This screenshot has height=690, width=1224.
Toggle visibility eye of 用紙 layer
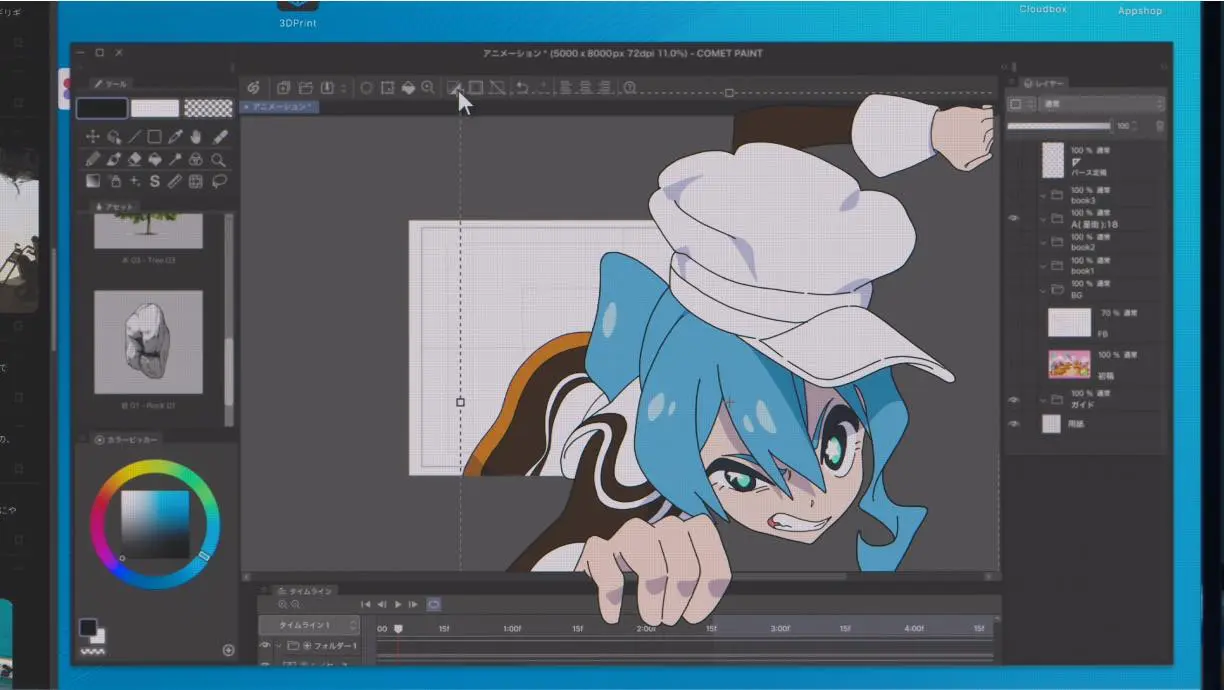[x=1013, y=424]
